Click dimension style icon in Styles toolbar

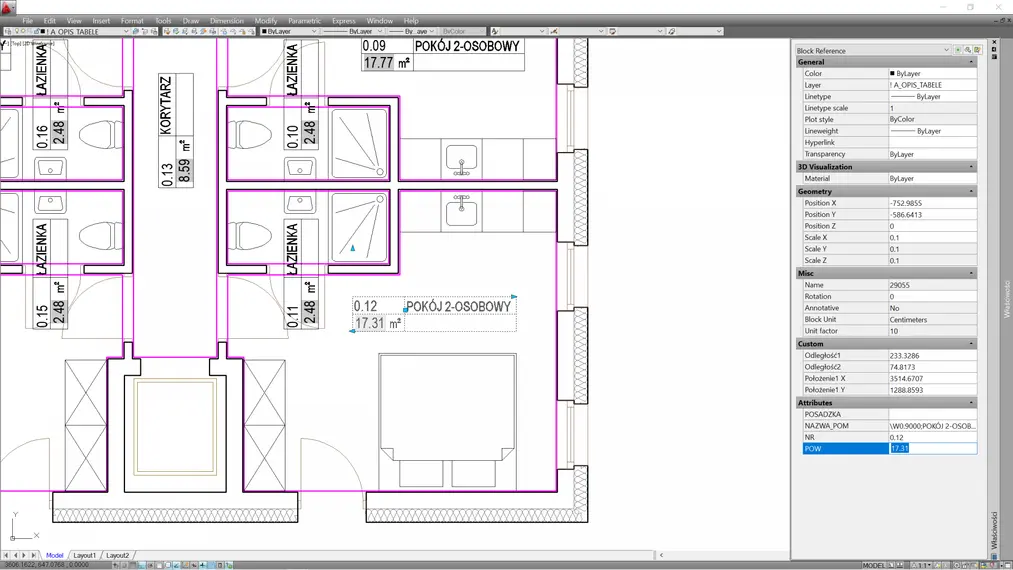554,31
